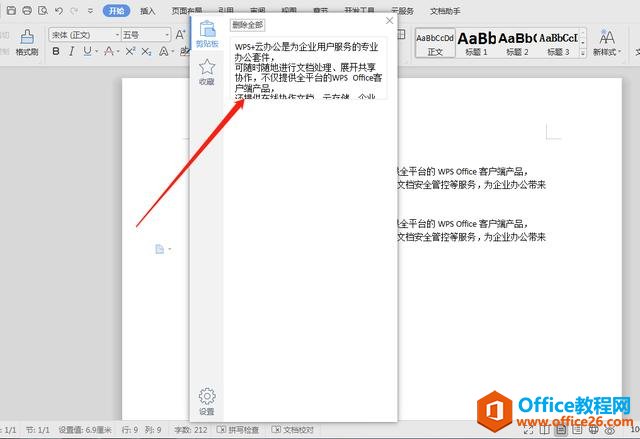
Task: Switch to reading layout view icon
Action: (x=544, y=430)
